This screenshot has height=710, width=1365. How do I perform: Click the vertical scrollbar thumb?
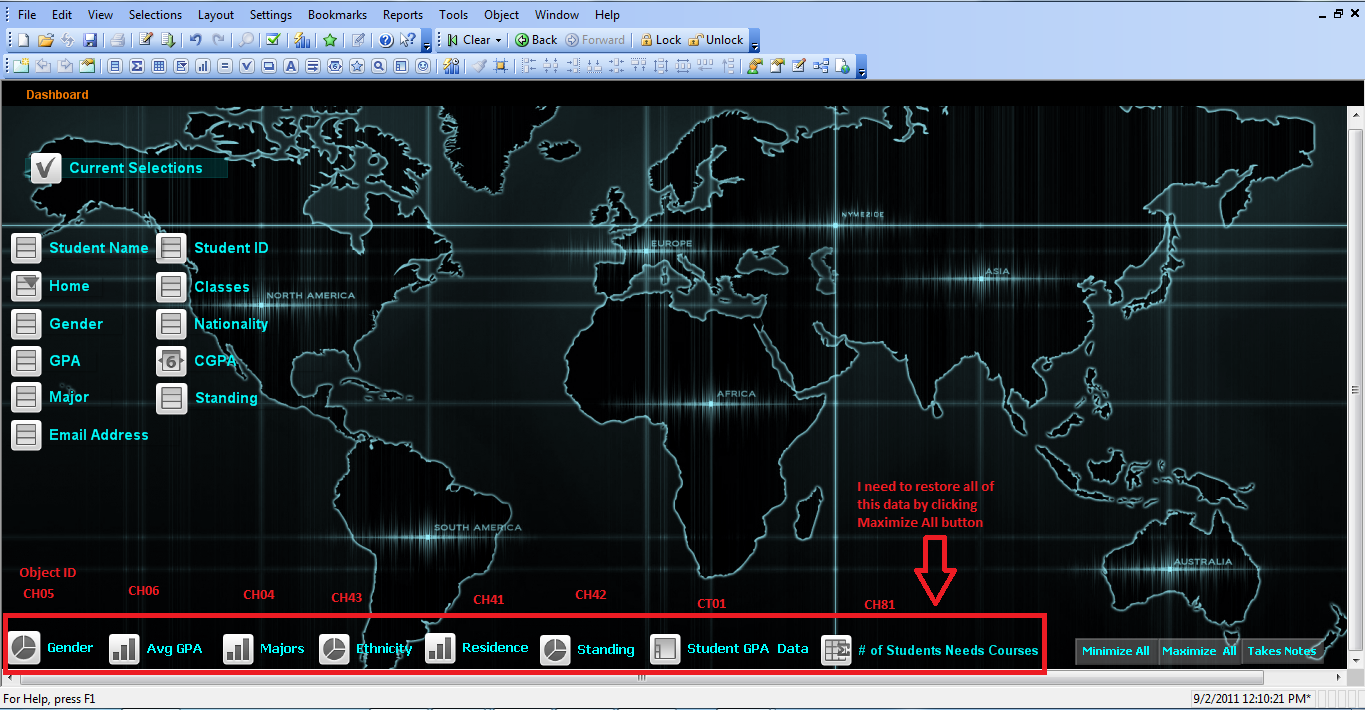[x=1356, y=390]
